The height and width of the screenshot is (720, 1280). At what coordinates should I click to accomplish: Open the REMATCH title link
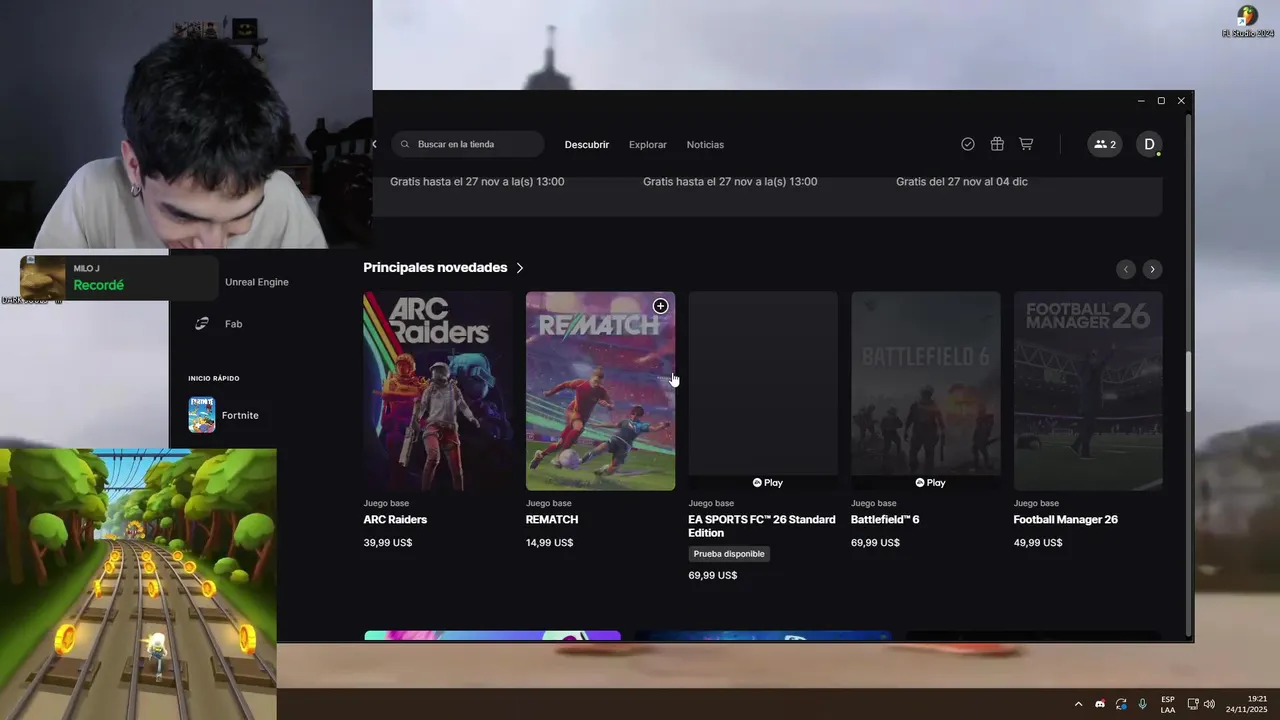552,520
